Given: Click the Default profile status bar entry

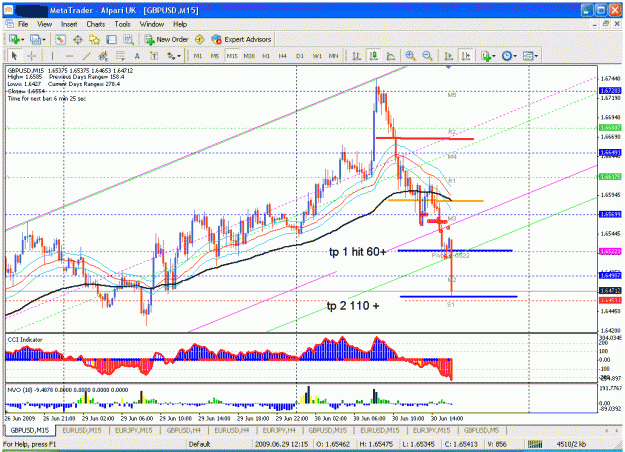Looking at the screenshot, I should (x=199, y=444).
